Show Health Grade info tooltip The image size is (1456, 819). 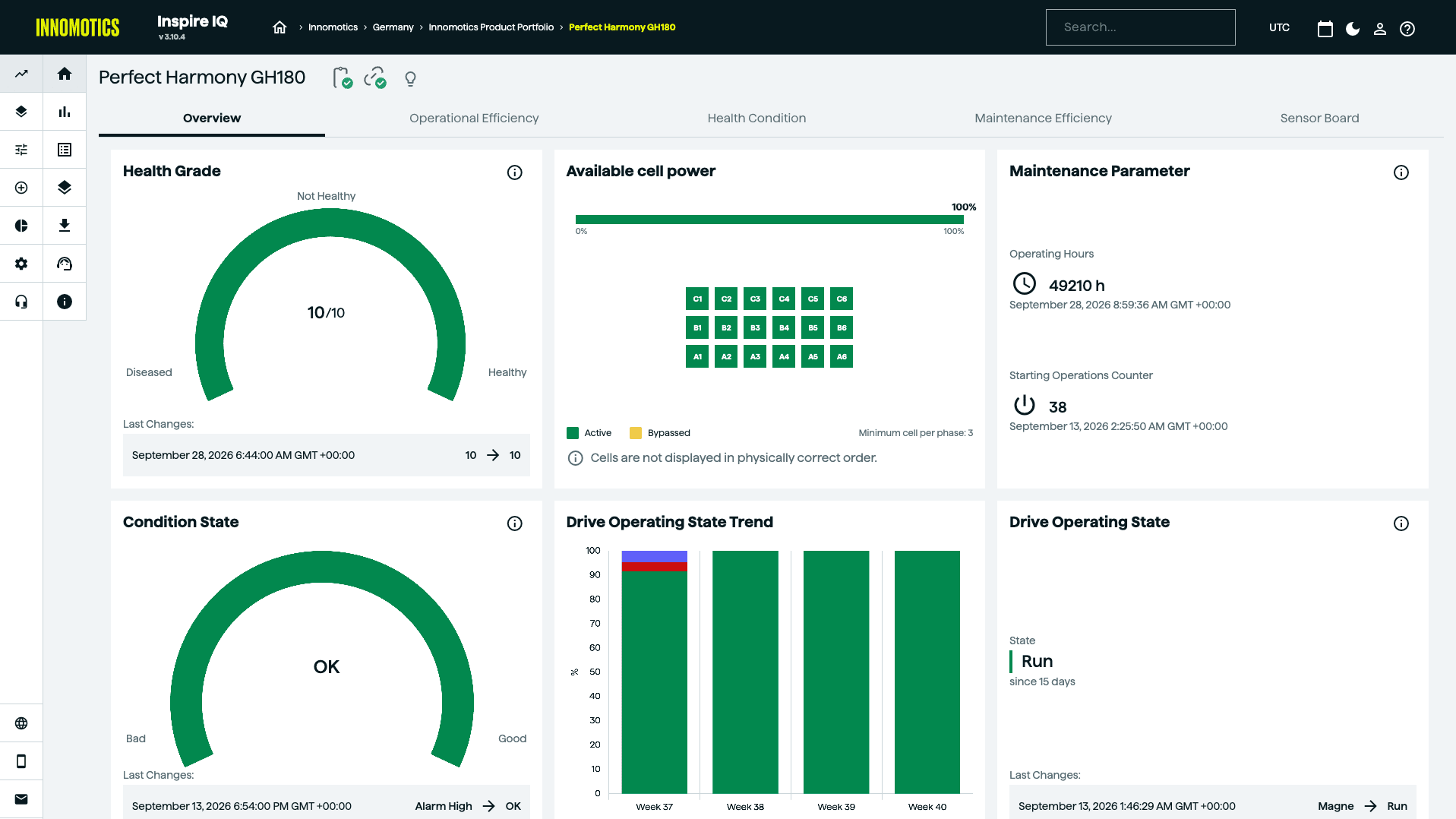point(514,172)
